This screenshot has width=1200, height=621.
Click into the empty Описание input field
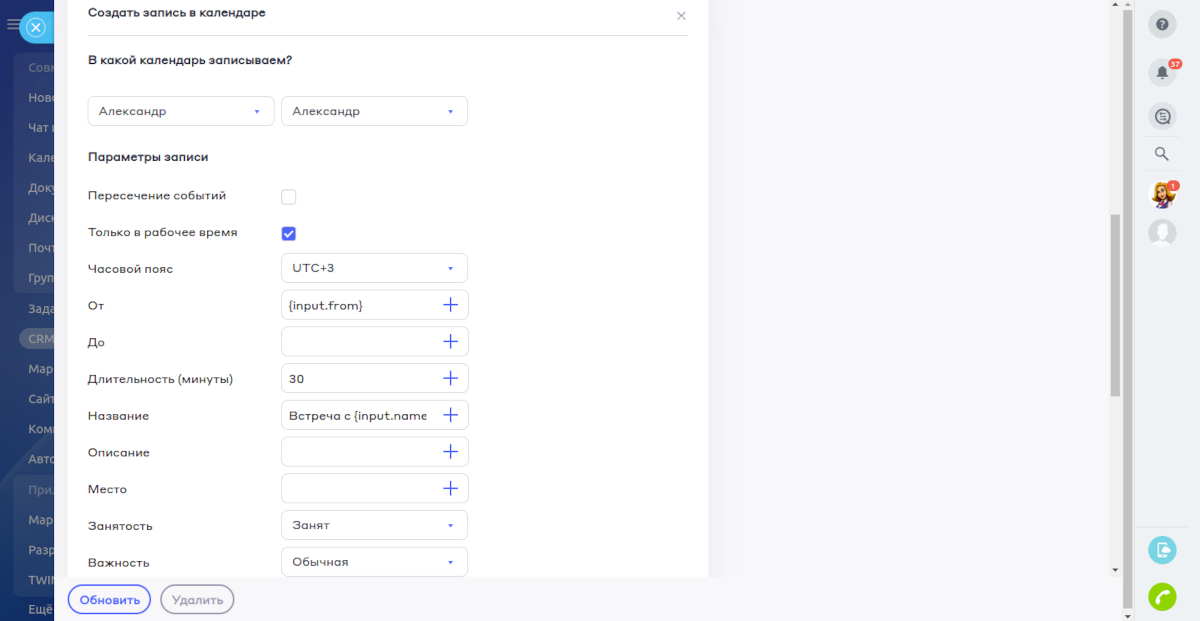(358, 452)
